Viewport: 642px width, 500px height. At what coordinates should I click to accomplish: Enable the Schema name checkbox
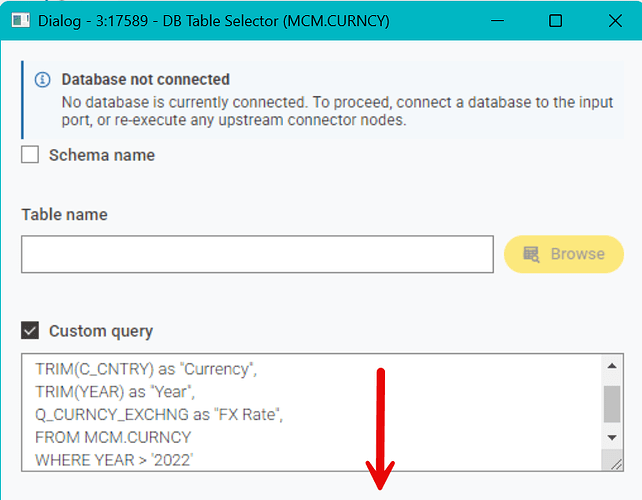coord(31,155)
